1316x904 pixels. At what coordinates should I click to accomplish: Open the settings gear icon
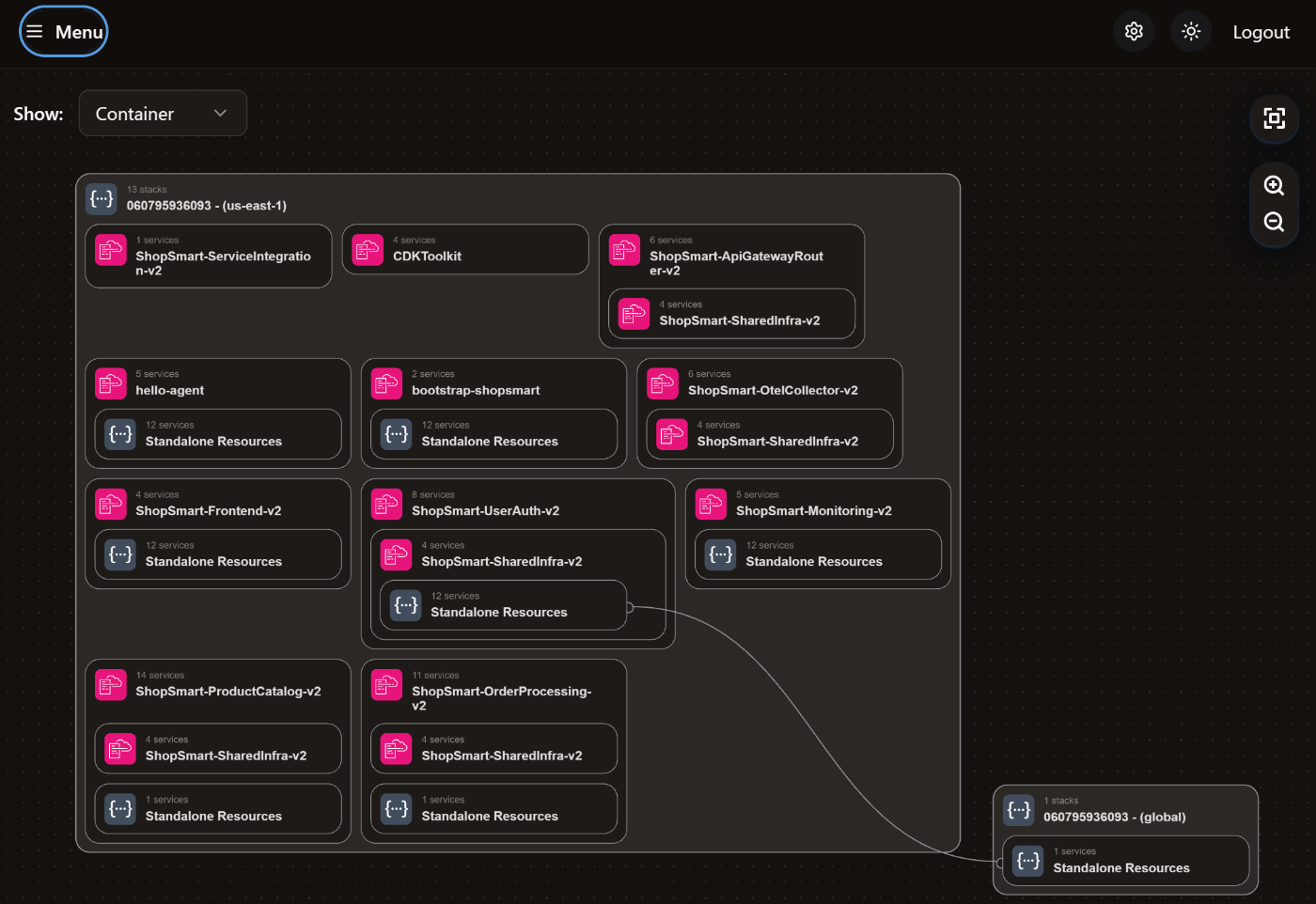pyautogui.click(x=1134, y=31)
